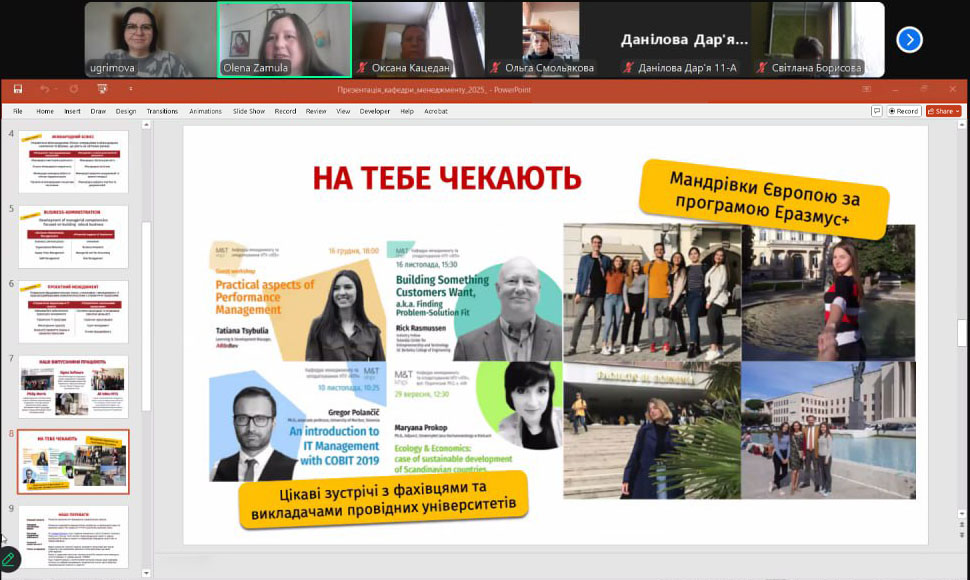
Task: Select Olena Zamula's video tile
Action: [x=284, y=39]
